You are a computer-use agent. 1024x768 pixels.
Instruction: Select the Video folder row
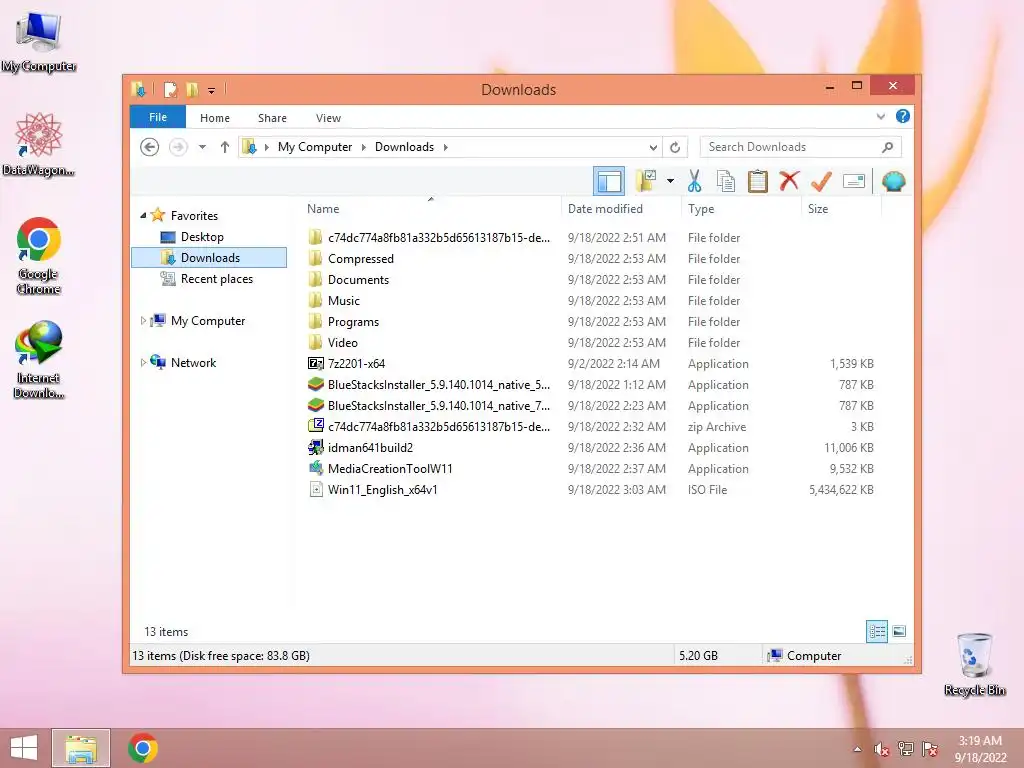(591, 342)
